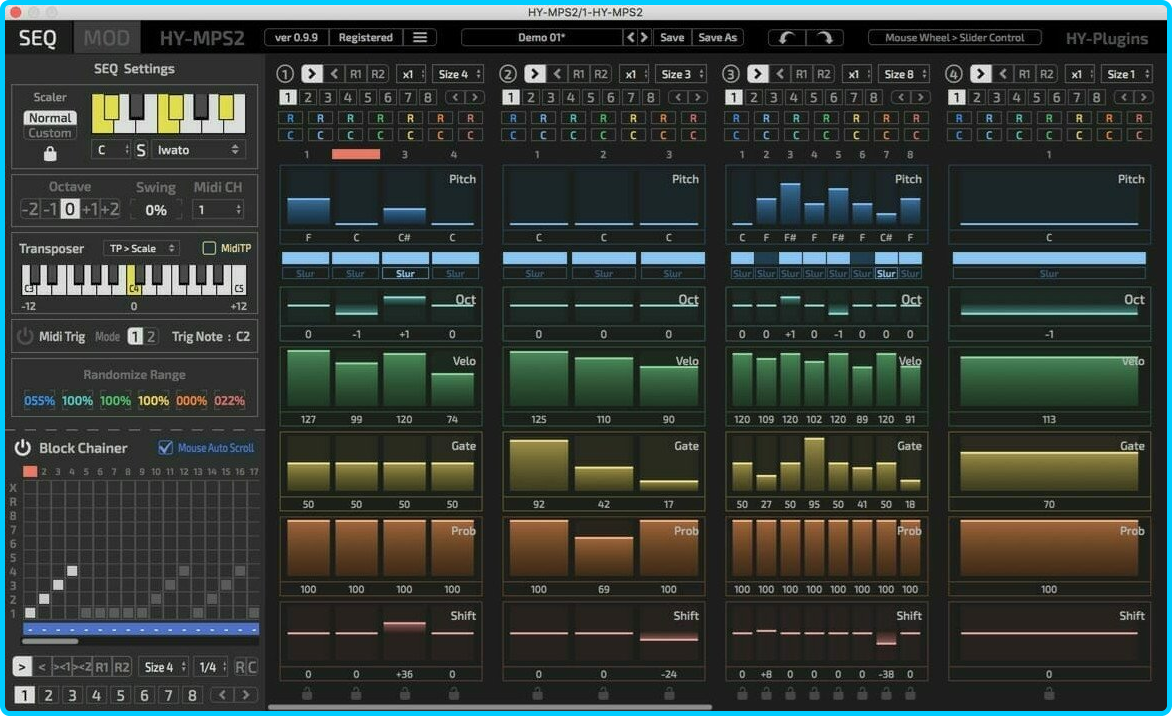This screenshot has width=1172, height=716.
Task: Adjust sequencer 2 Prob bar with value 69
Action: point(603,555)
